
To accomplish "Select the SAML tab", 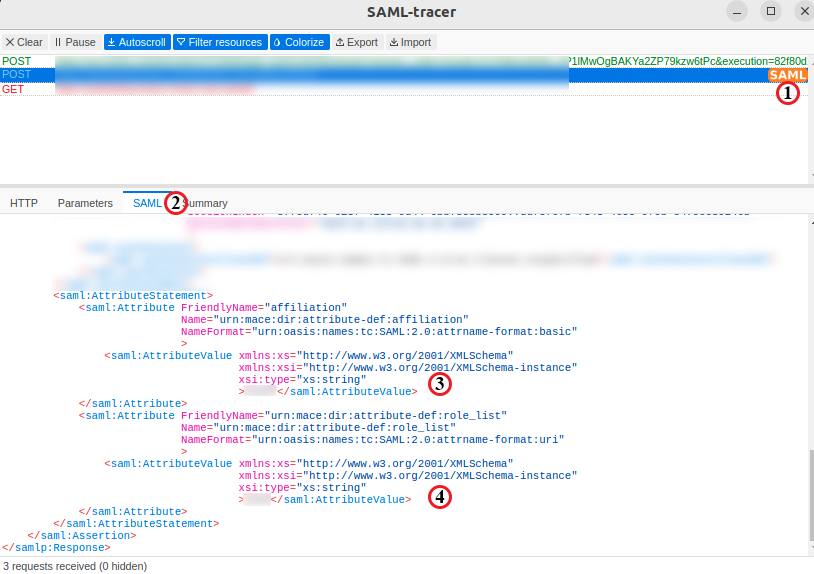I will pyautogui.click(x=146, y=203).
